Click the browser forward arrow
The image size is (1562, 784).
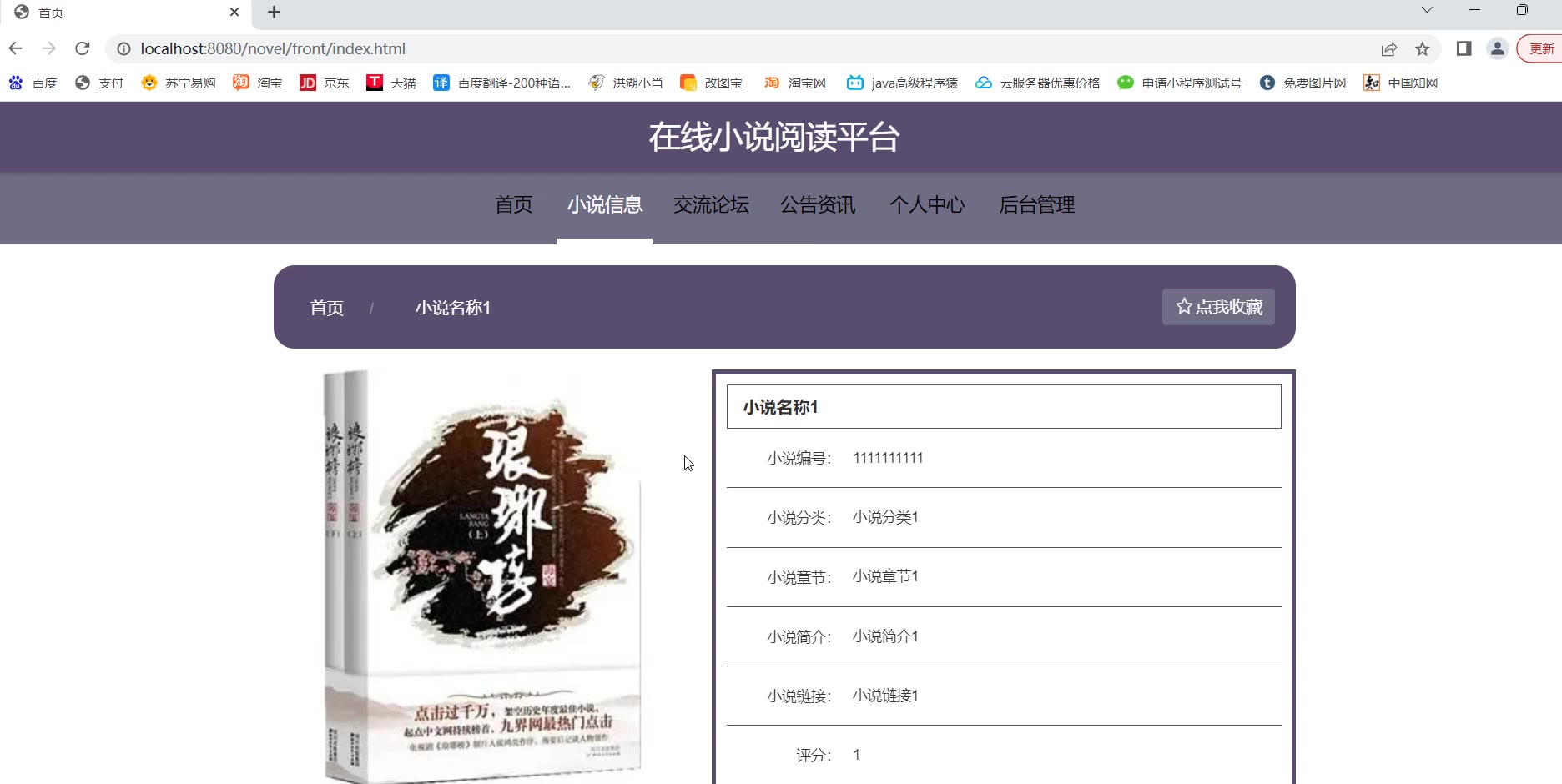(49, 48)
